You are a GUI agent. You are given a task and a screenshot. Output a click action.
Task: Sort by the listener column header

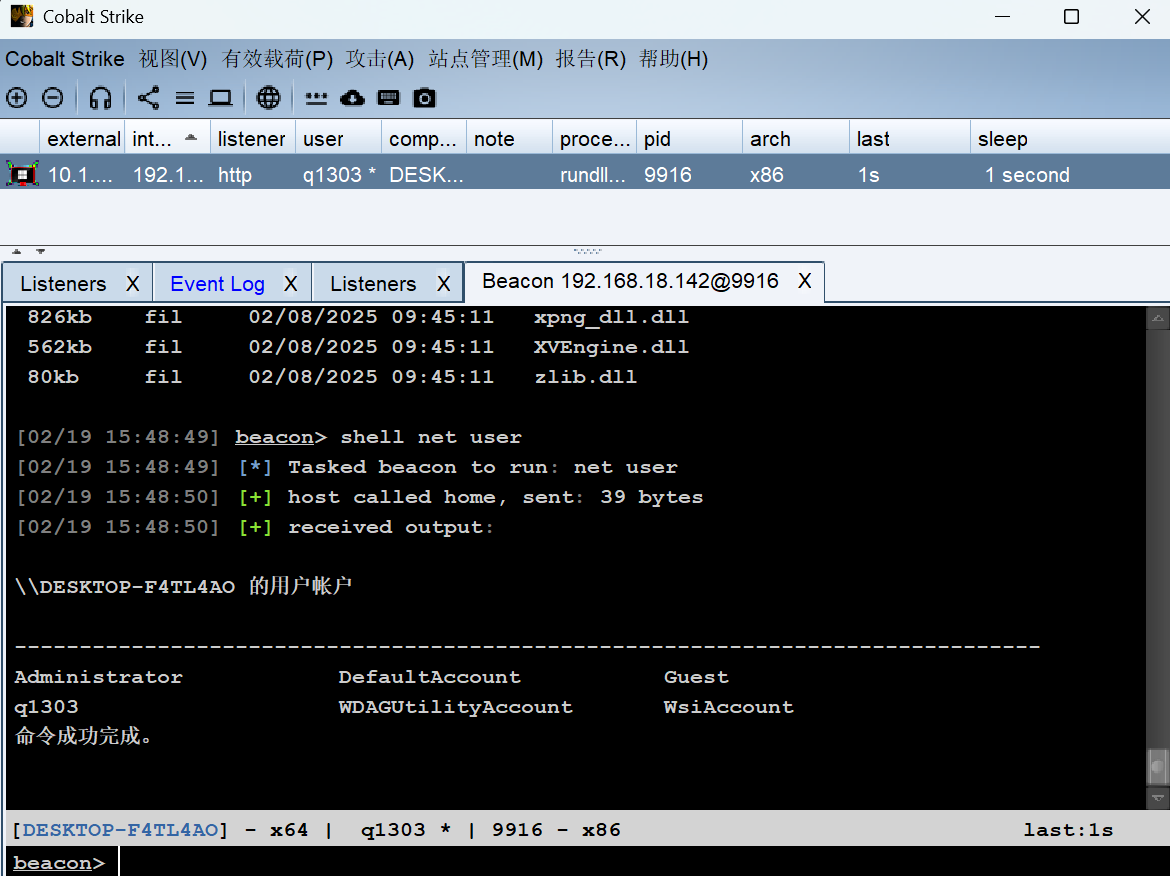(251, 139)
